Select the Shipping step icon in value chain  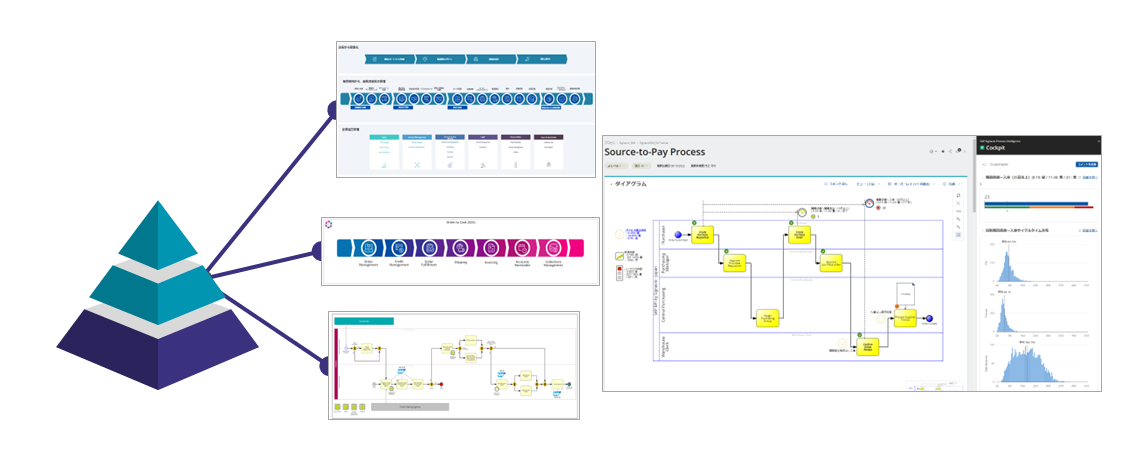pyautogui.click(x=459, y=247)
